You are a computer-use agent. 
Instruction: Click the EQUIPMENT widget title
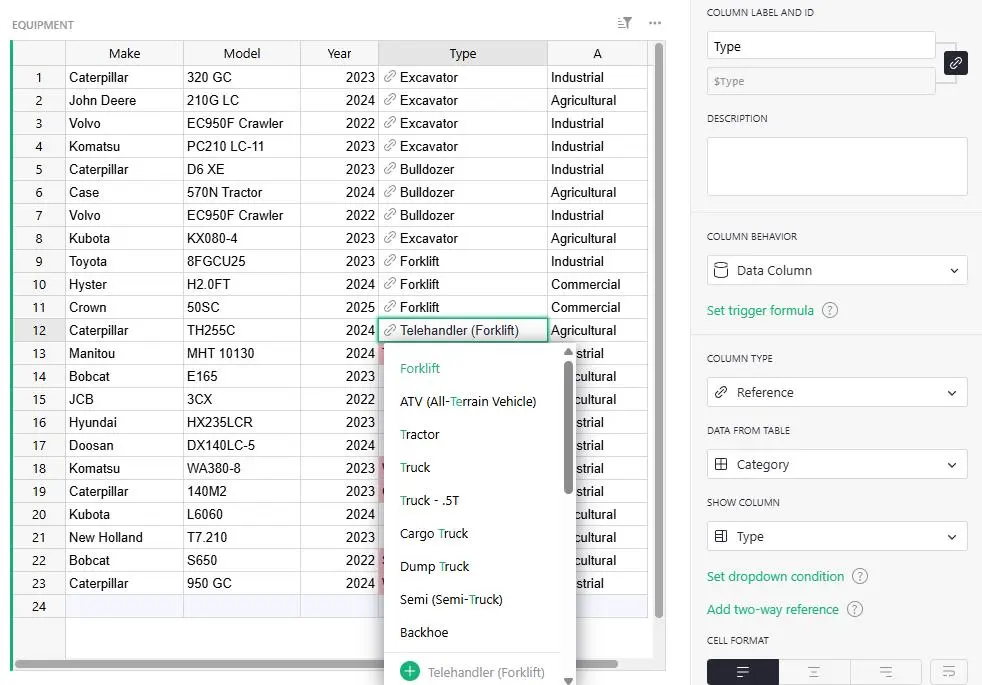(x=43, y=25)
